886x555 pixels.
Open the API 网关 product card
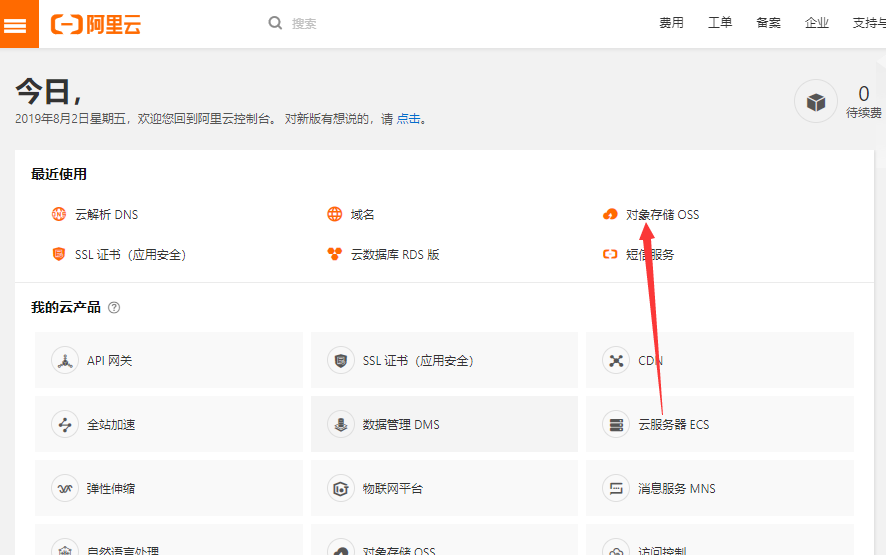pos(169,360)
